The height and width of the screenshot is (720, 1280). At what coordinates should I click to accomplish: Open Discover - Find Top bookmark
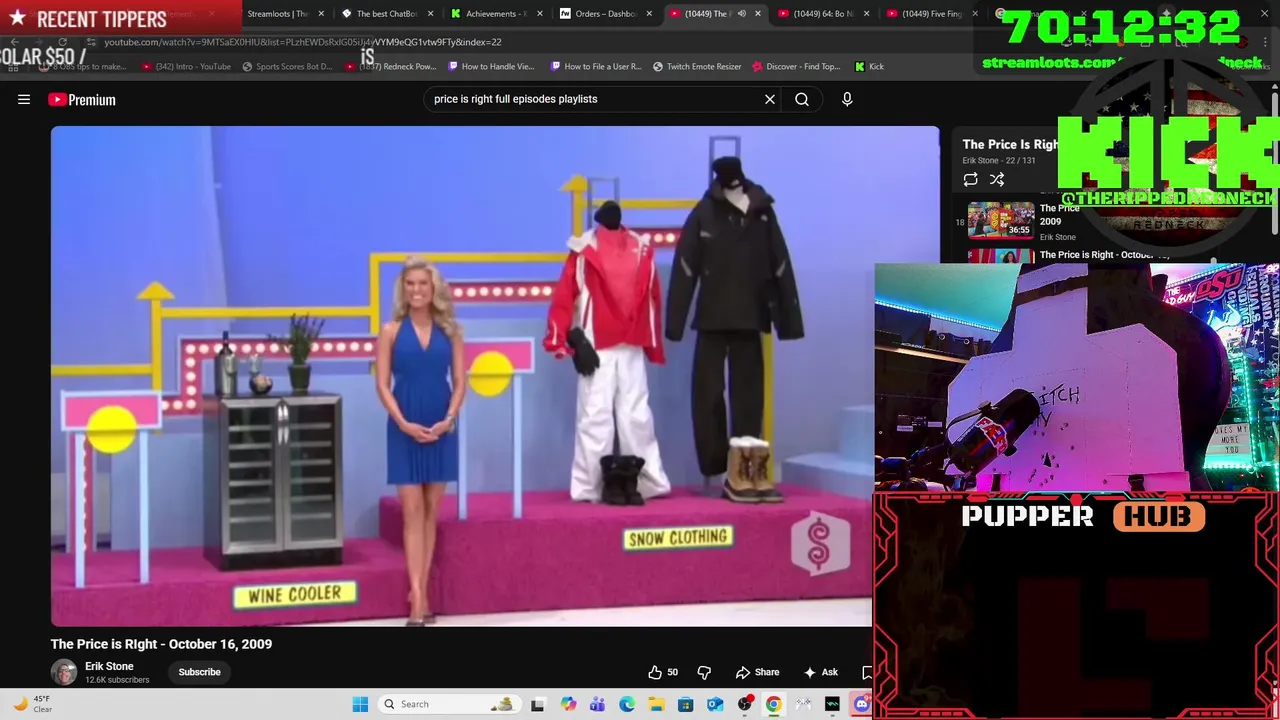tap(797, 66)
